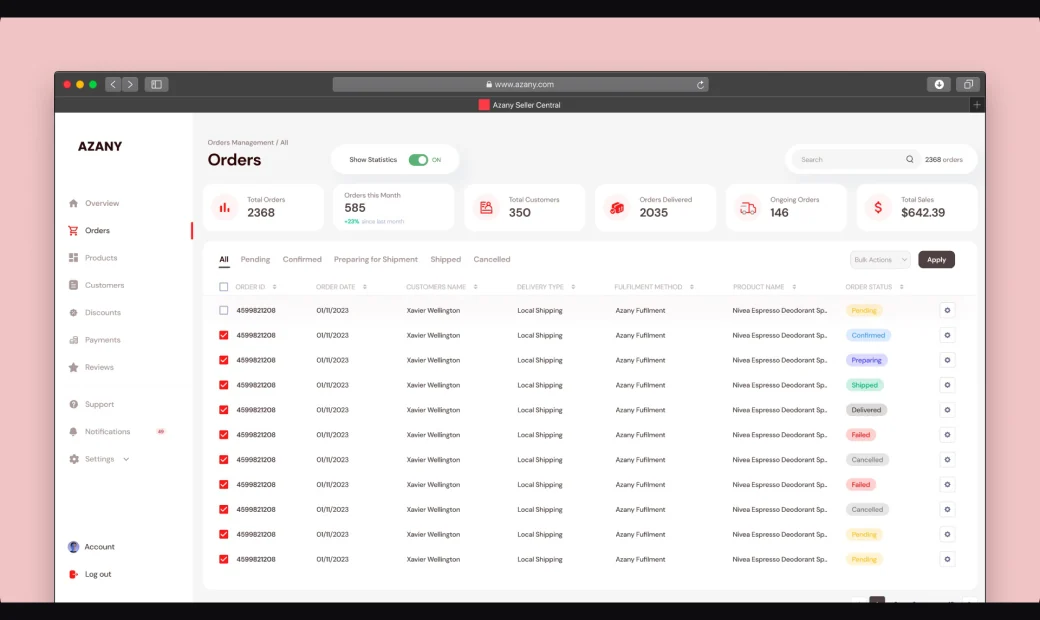Click the Log out icon
1040x620 pixels.
74,574
